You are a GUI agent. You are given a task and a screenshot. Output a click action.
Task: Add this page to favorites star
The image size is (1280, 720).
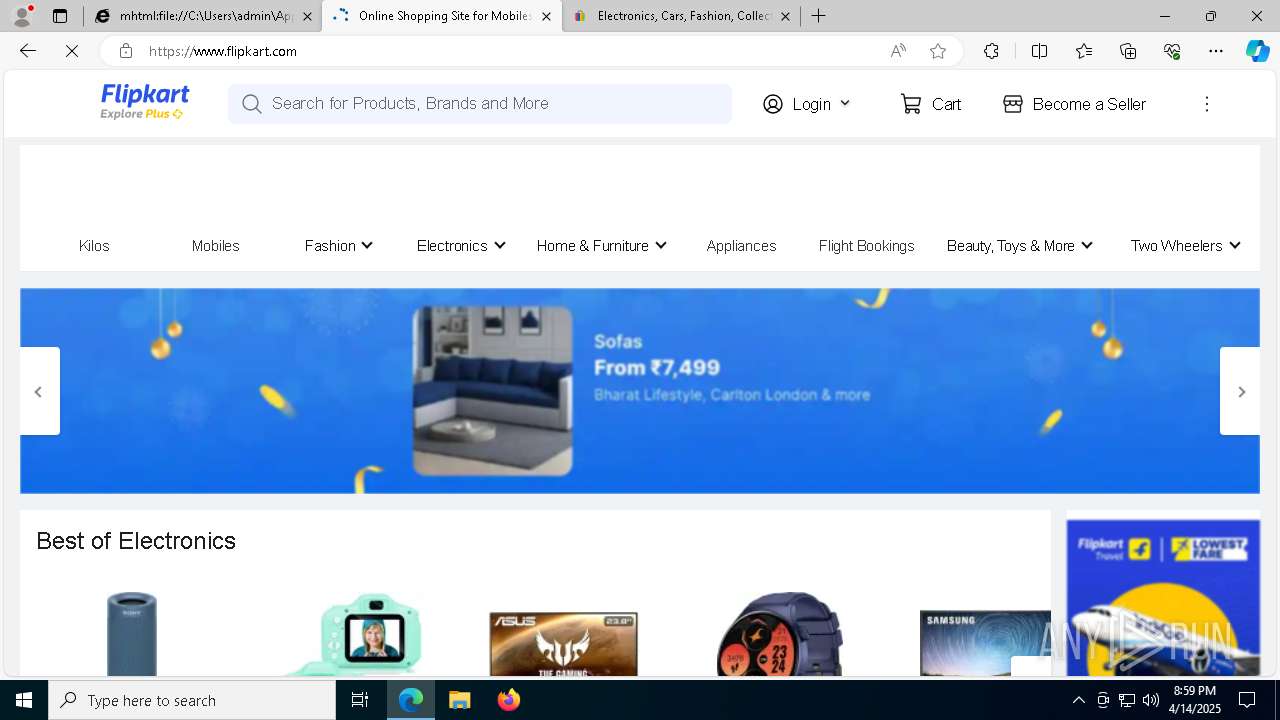tap(938, 51)
